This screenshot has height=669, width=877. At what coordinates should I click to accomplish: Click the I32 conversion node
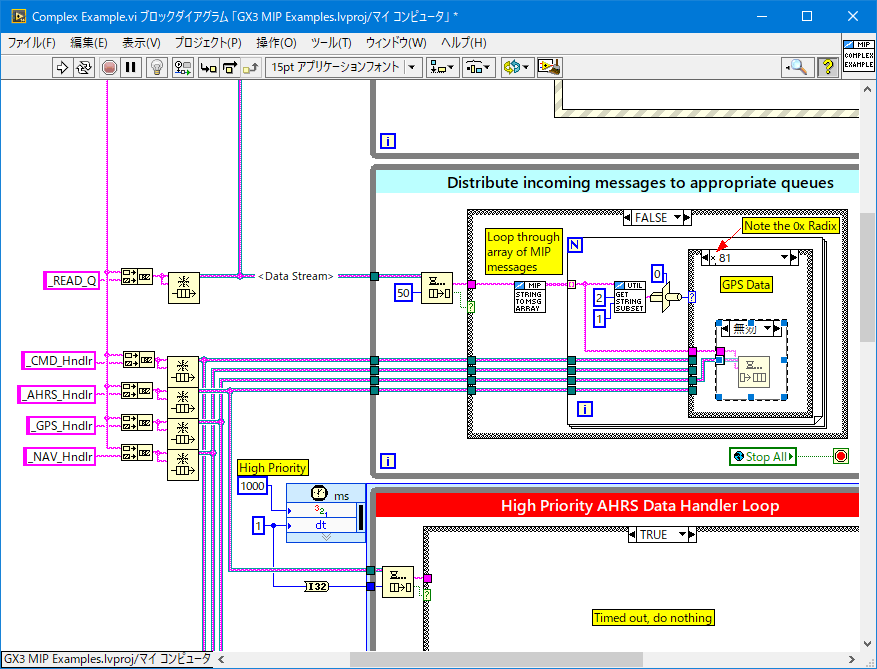click(x=317, y=586)
